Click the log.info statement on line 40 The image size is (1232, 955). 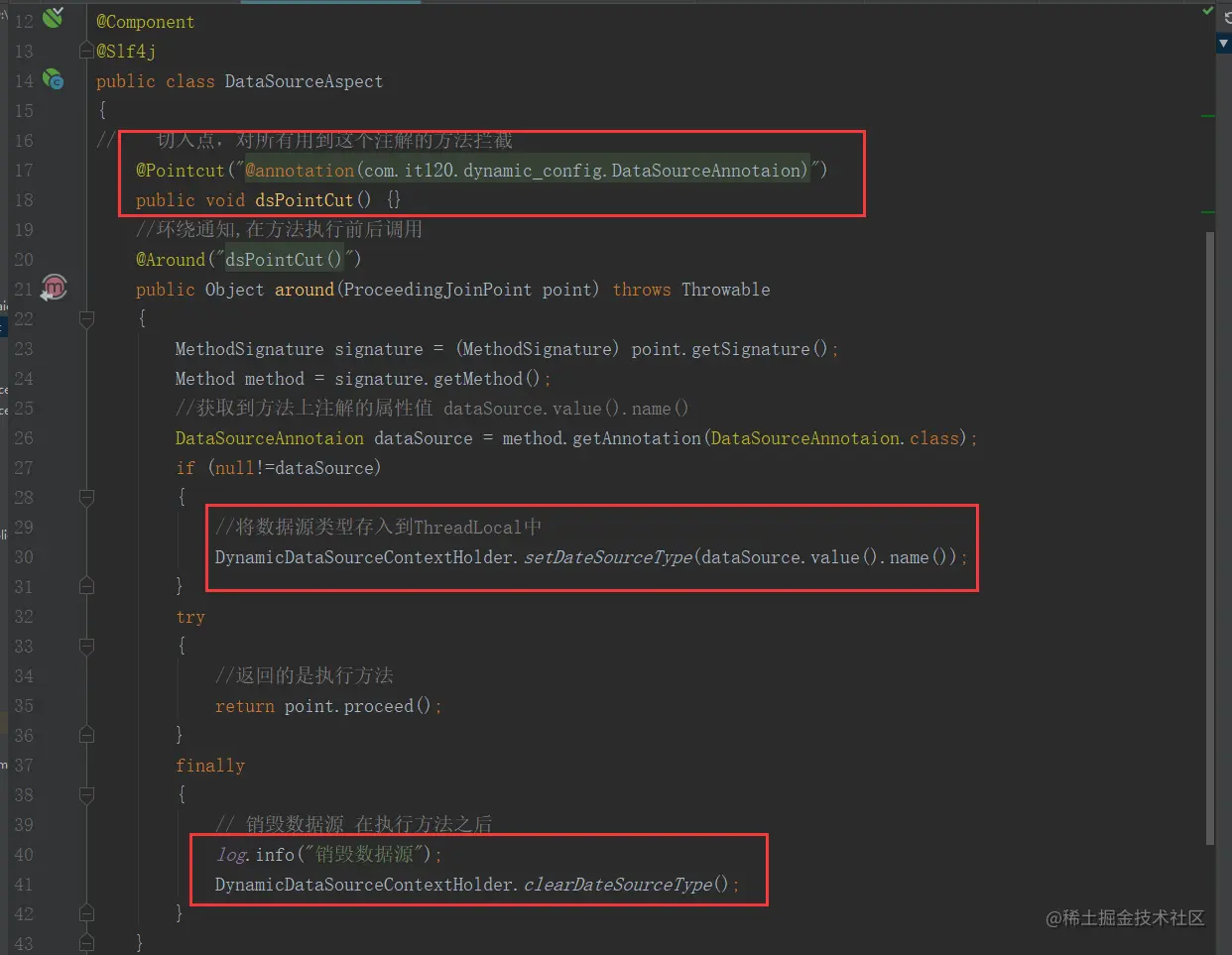[328, 855]
